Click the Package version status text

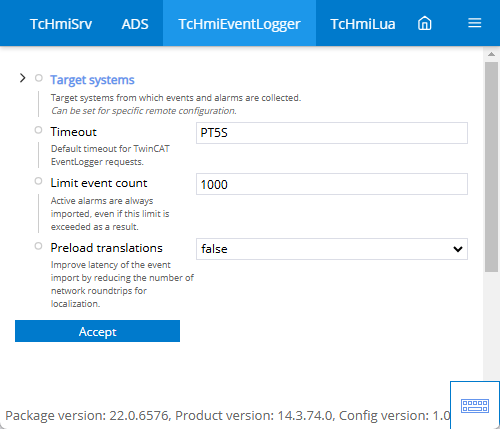(x=228, y=416)
